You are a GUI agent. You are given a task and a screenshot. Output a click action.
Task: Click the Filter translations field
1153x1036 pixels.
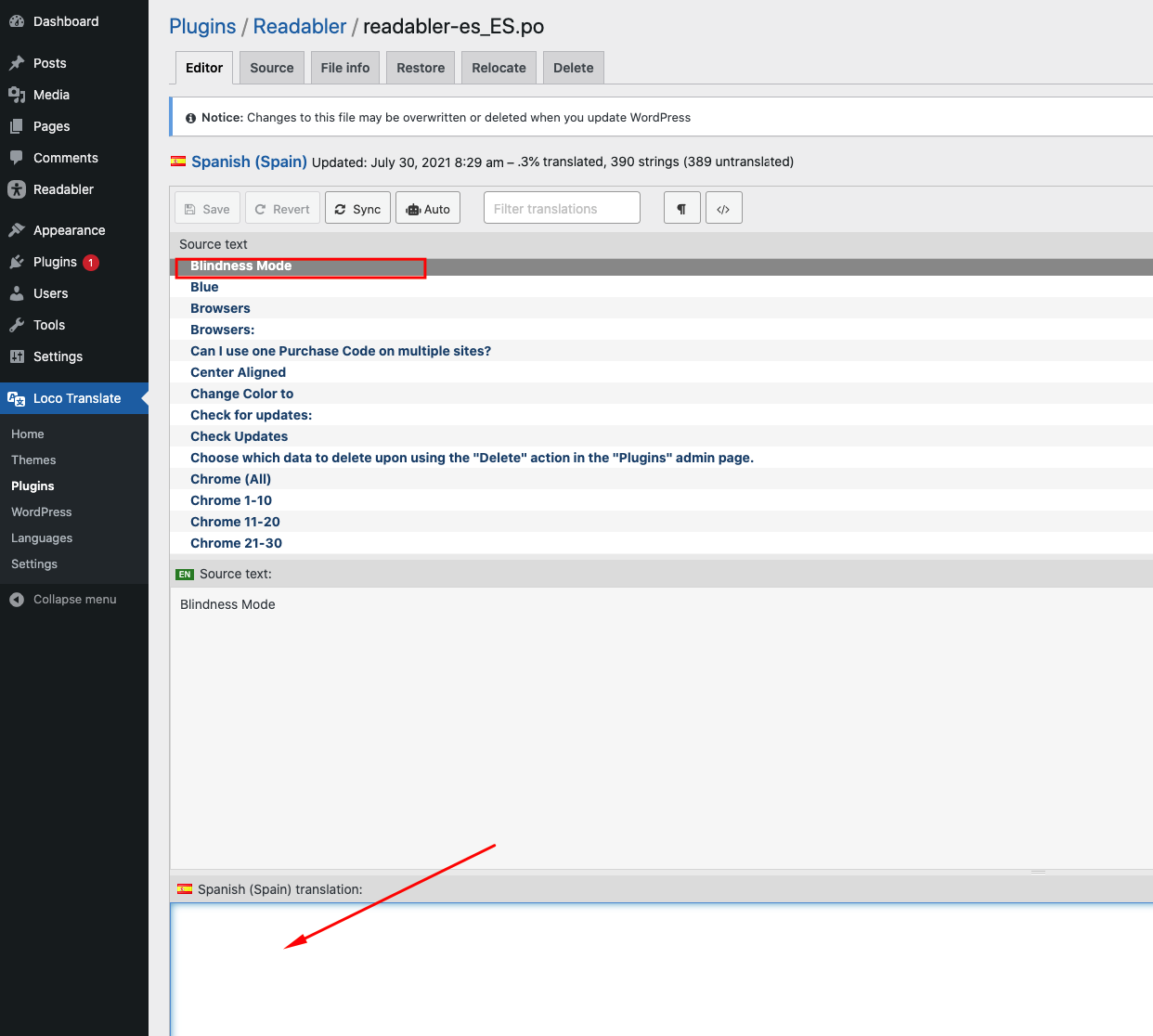562,209
